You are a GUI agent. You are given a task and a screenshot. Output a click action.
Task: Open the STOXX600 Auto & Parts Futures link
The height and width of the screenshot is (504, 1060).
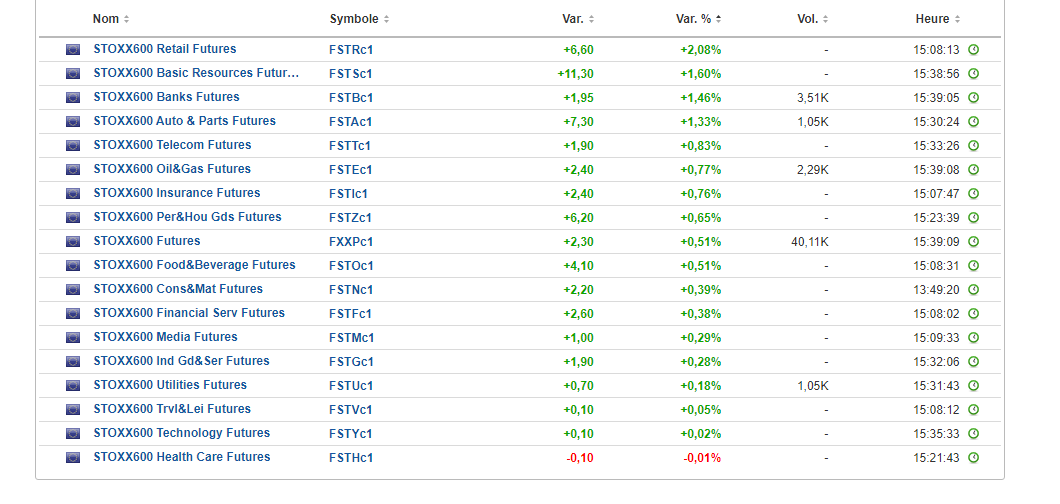(184, 121)
